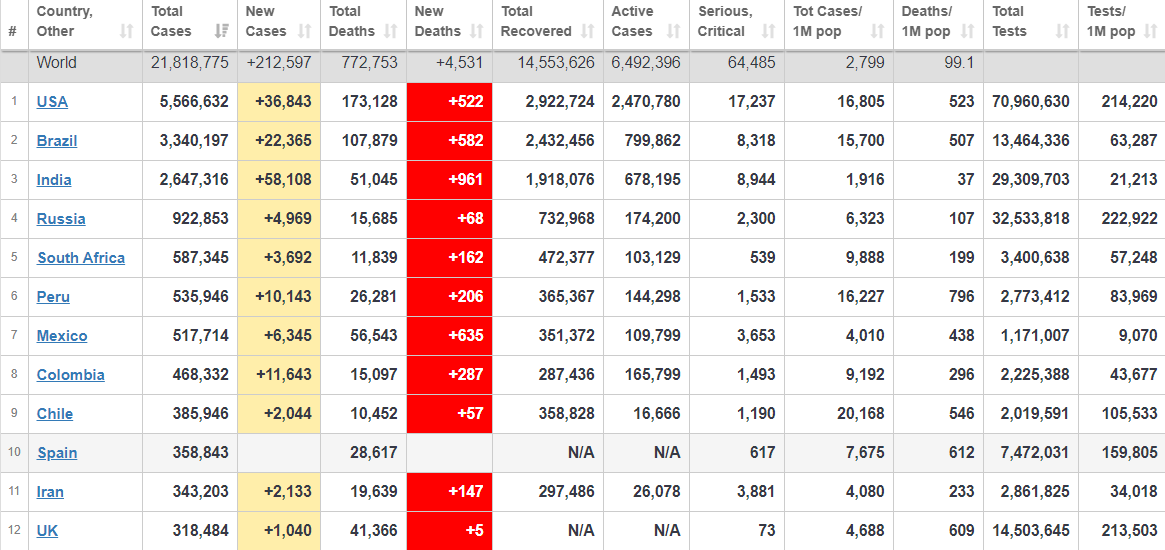Click Active Cases column sort arrows
The image size is (1165, 550).
point(674,31)
